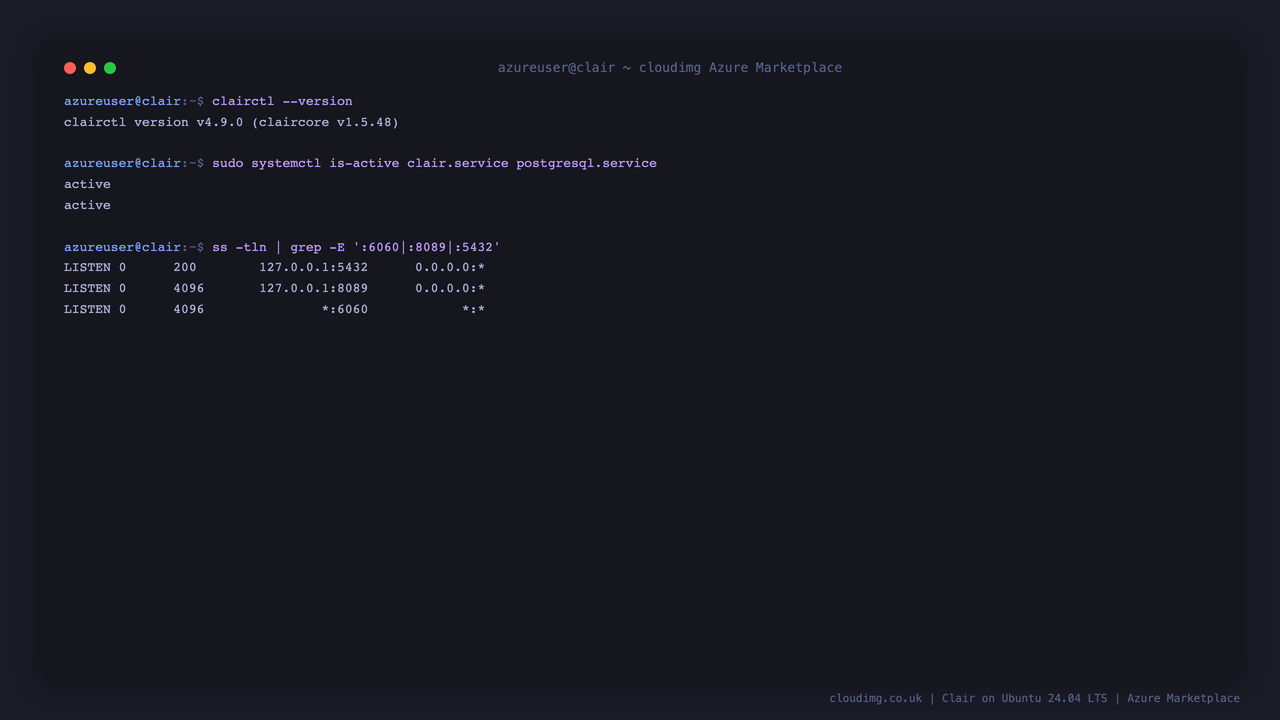Screen dimensions: 1280x720
Task: Click 'LISTEN' in the 6060 row
Action: [87, 309]
